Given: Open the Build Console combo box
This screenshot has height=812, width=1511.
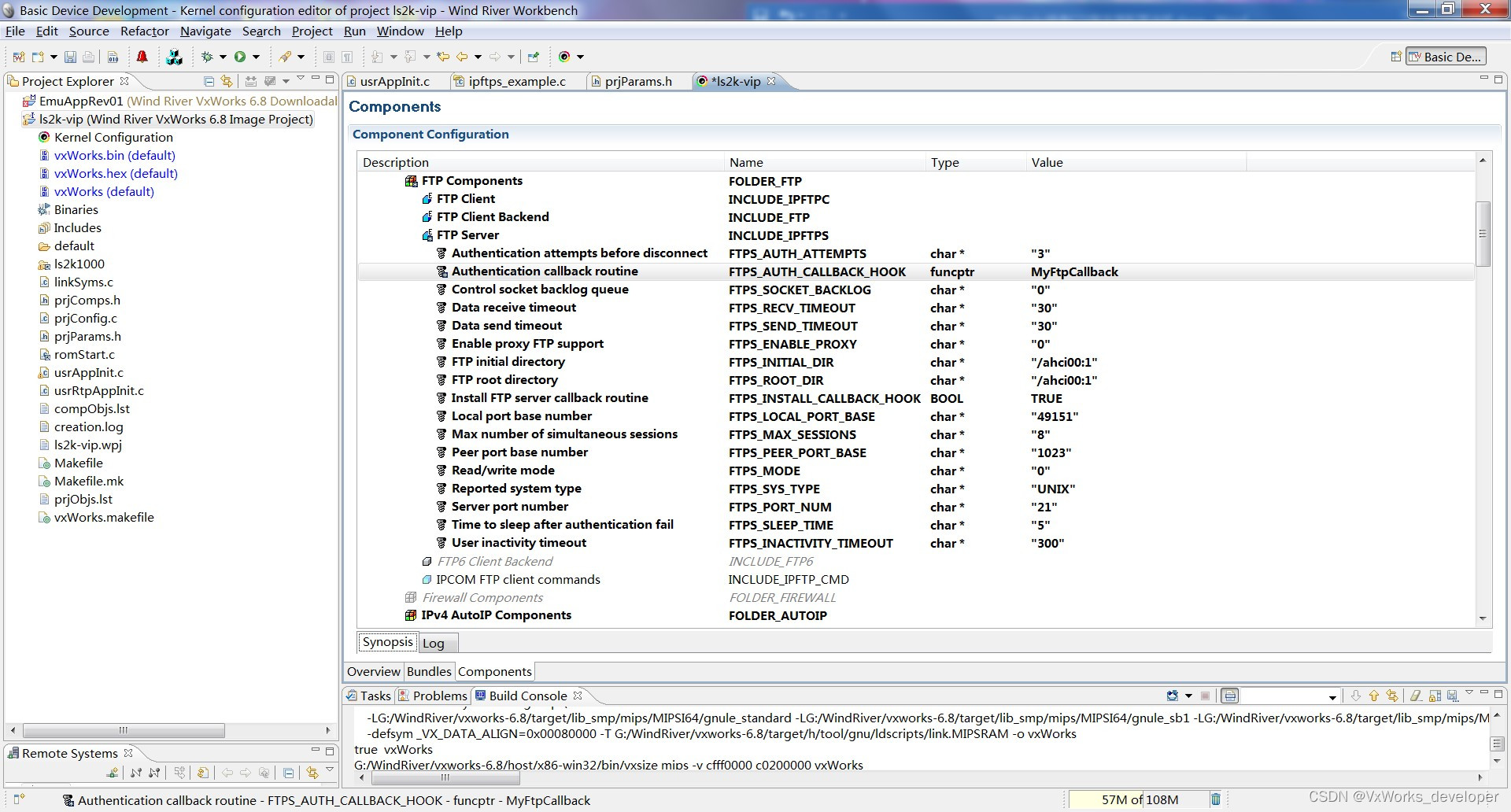Looking at the screenshot, I should tap(1291, 696).
